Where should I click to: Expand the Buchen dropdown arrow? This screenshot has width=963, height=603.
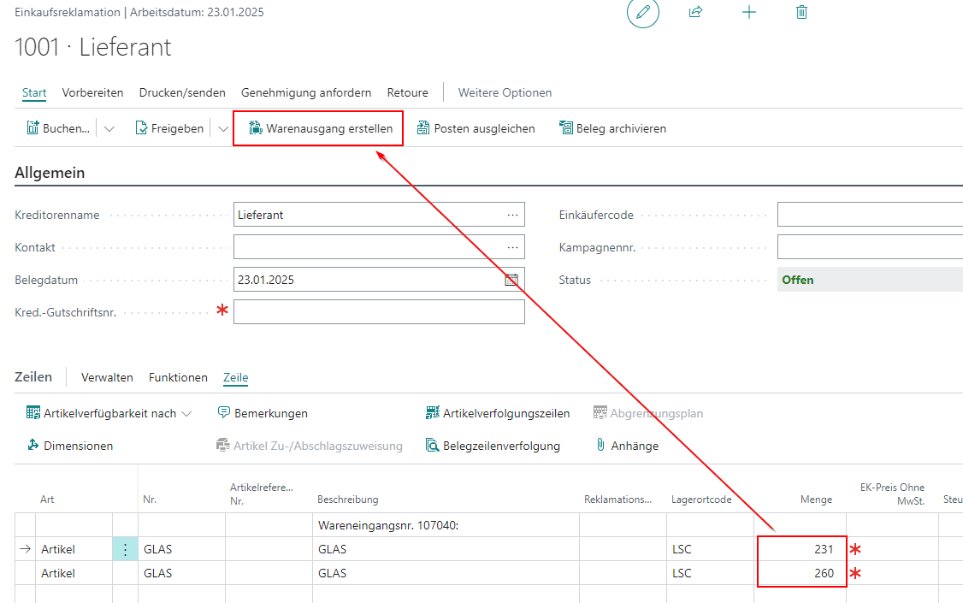pyautogui.click(x=109, y=128)
